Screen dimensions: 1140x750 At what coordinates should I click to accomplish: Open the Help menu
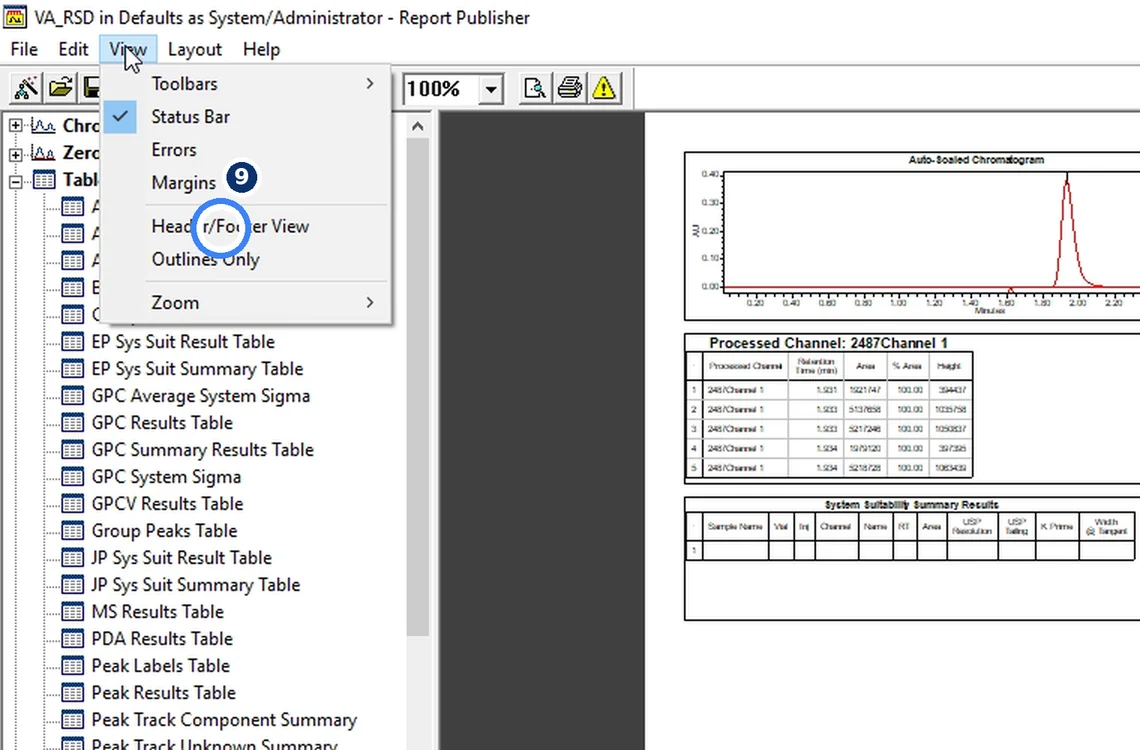261,49
